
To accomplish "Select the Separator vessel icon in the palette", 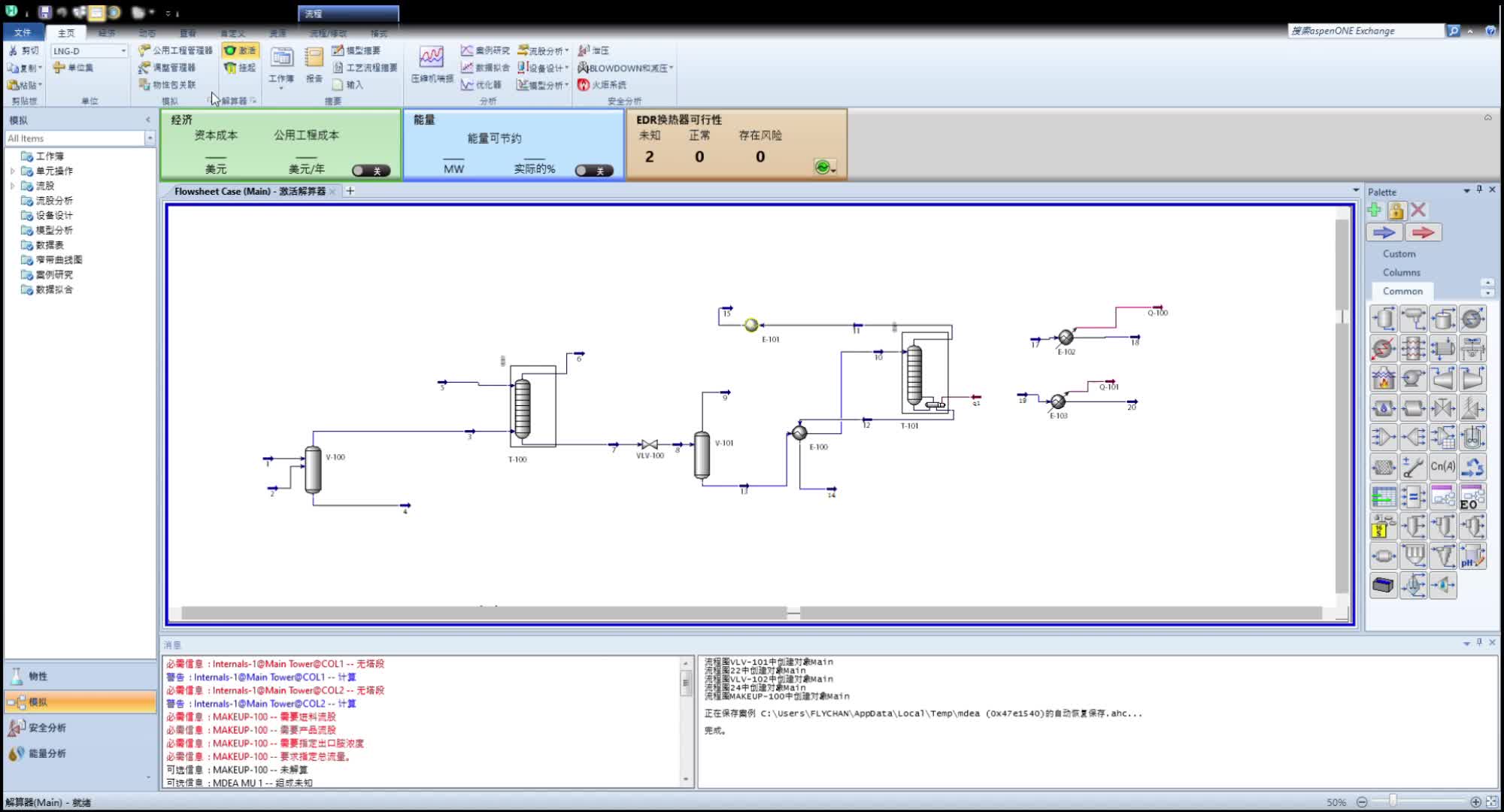I will 1384,319.
